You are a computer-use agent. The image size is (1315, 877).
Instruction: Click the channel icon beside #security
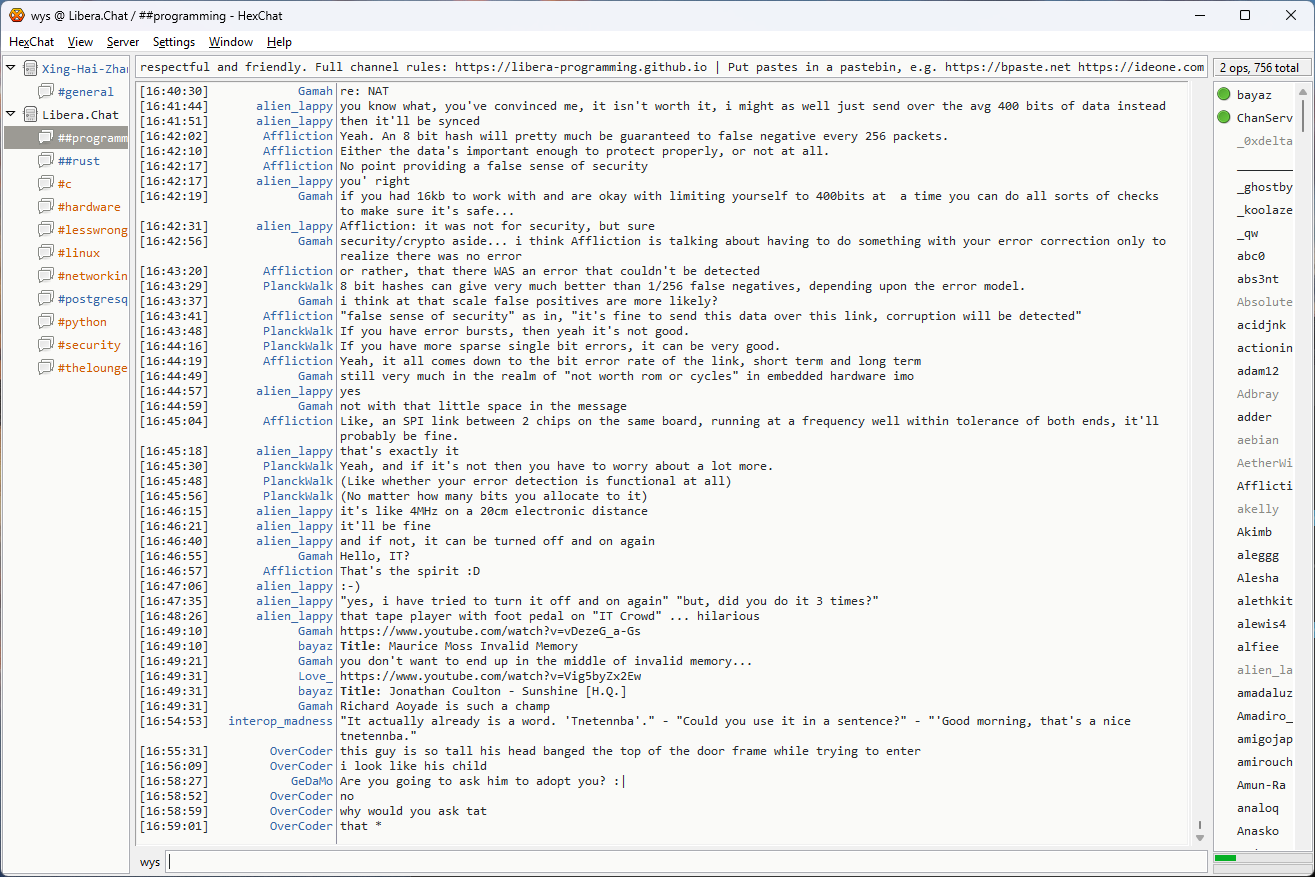click(46, 345)
